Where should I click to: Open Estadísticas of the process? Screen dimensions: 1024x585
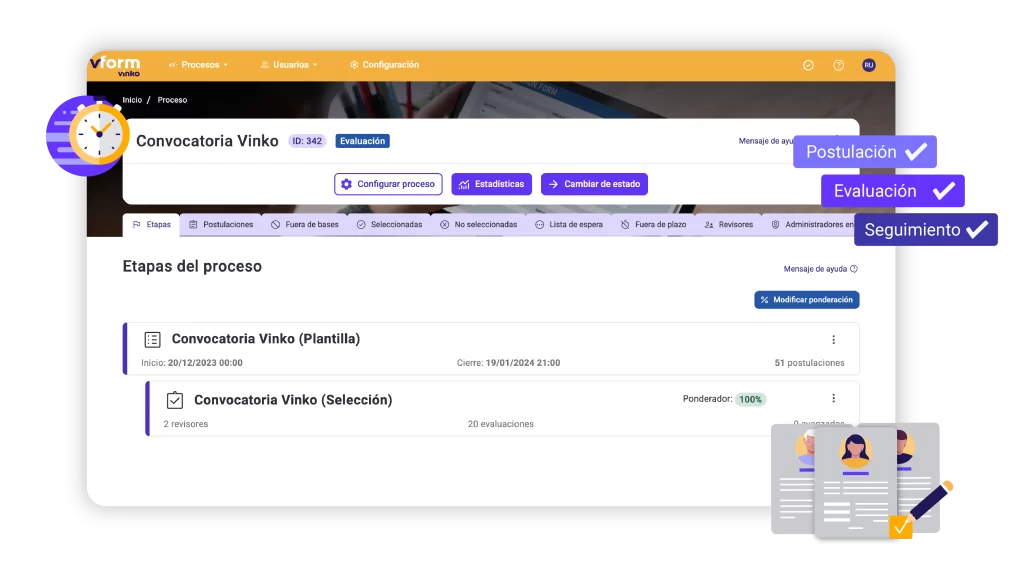tap(492, 184)
